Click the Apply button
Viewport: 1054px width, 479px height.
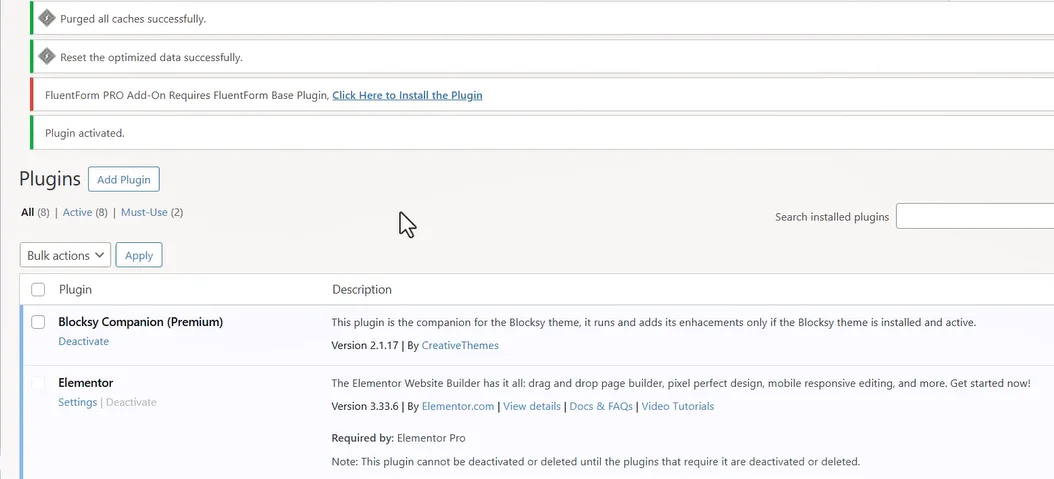[139, 255]
